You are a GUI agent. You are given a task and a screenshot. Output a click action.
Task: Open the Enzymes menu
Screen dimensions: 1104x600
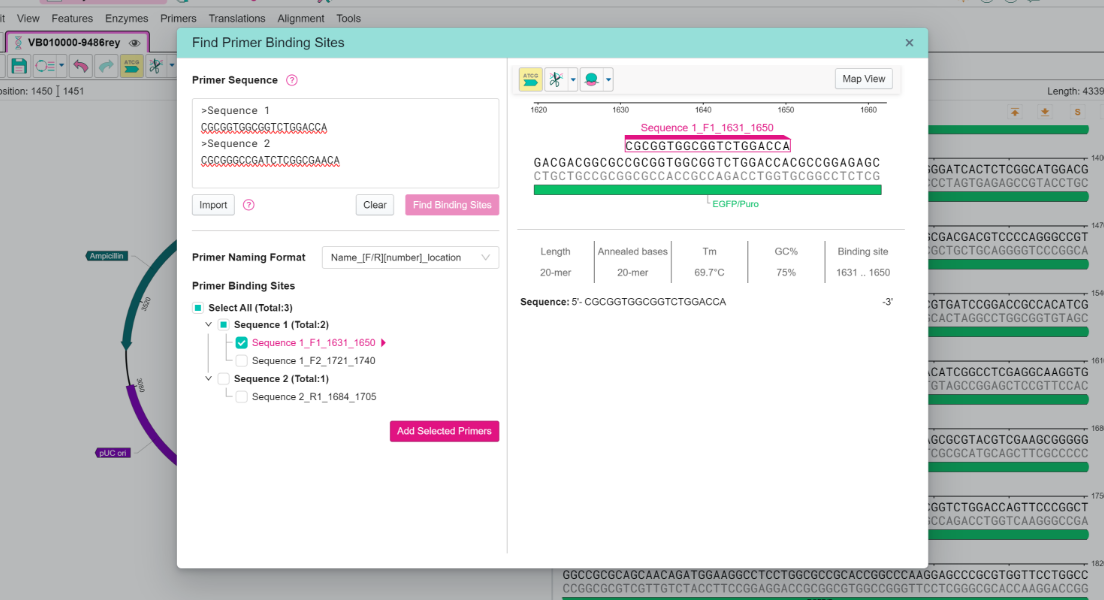(x=127, y=18)
